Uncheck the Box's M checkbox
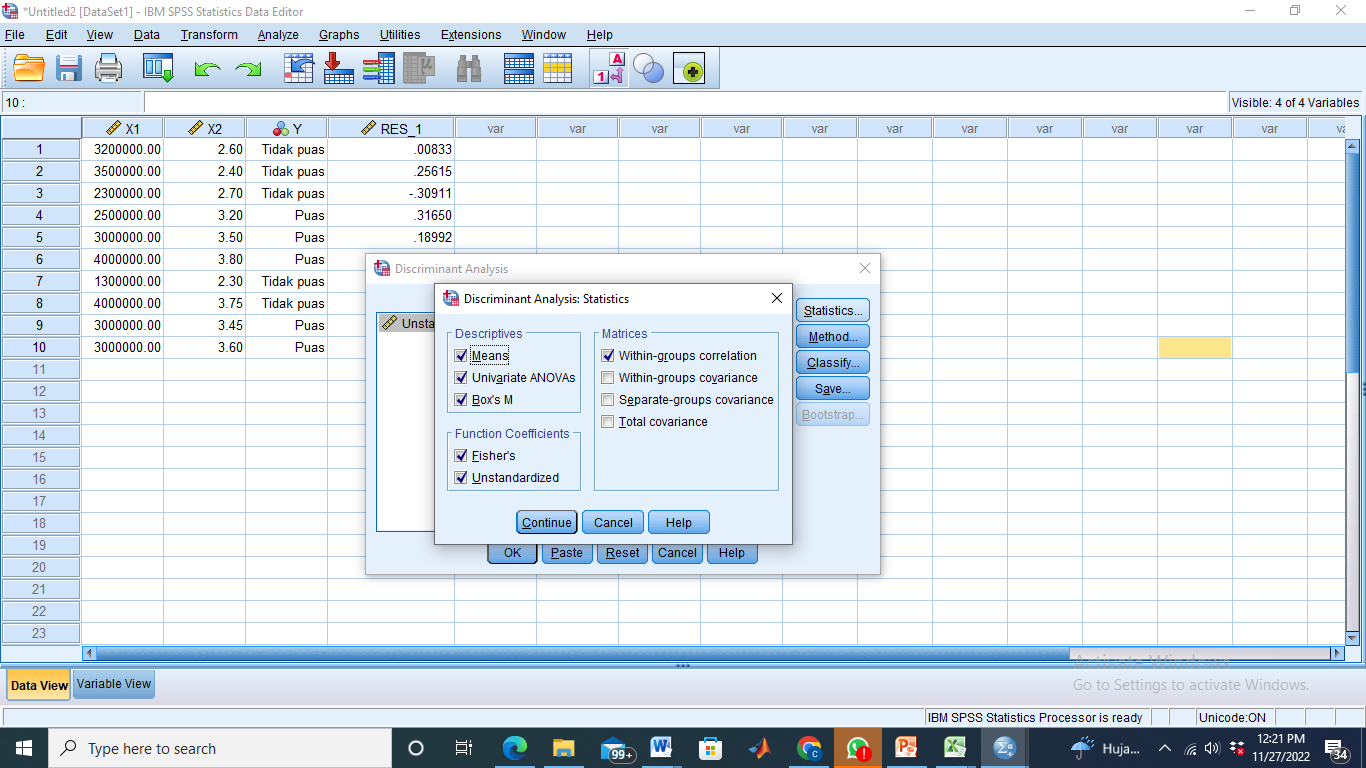This screenshot has width=1366, height=768. [x=461, y=400]
